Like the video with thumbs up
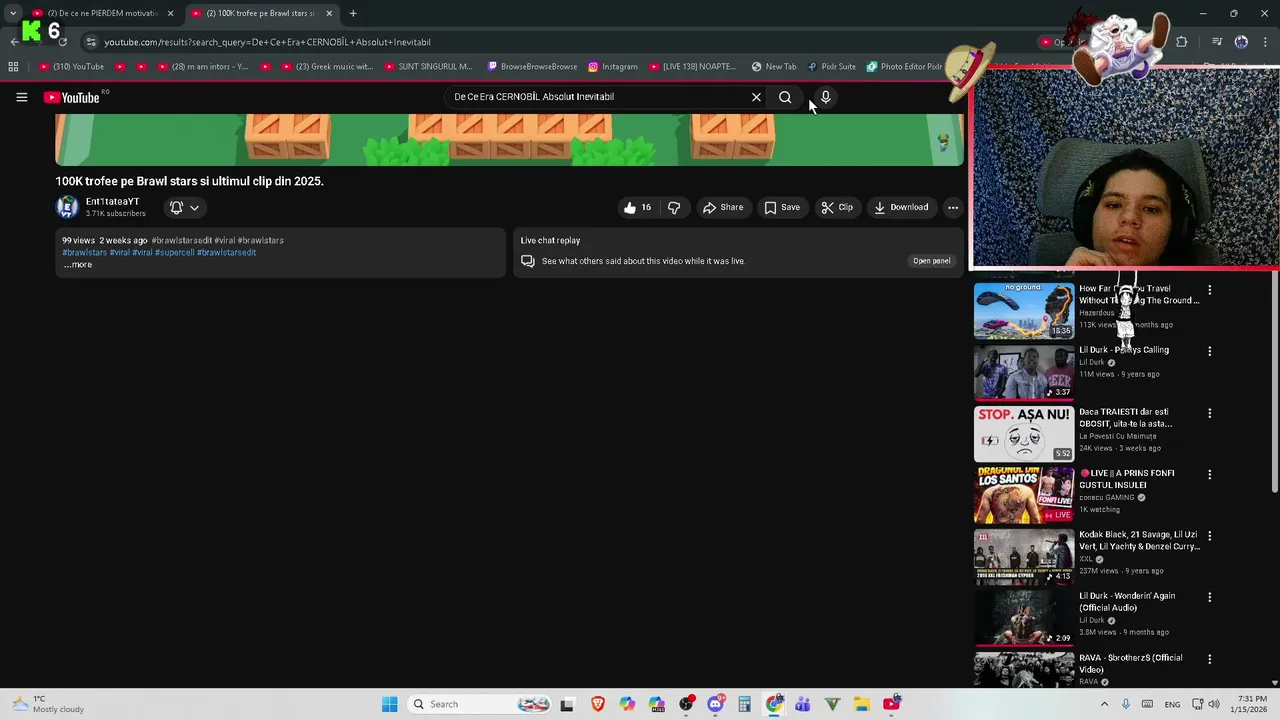The image size is (1280, 720). (x=638, y=207)
